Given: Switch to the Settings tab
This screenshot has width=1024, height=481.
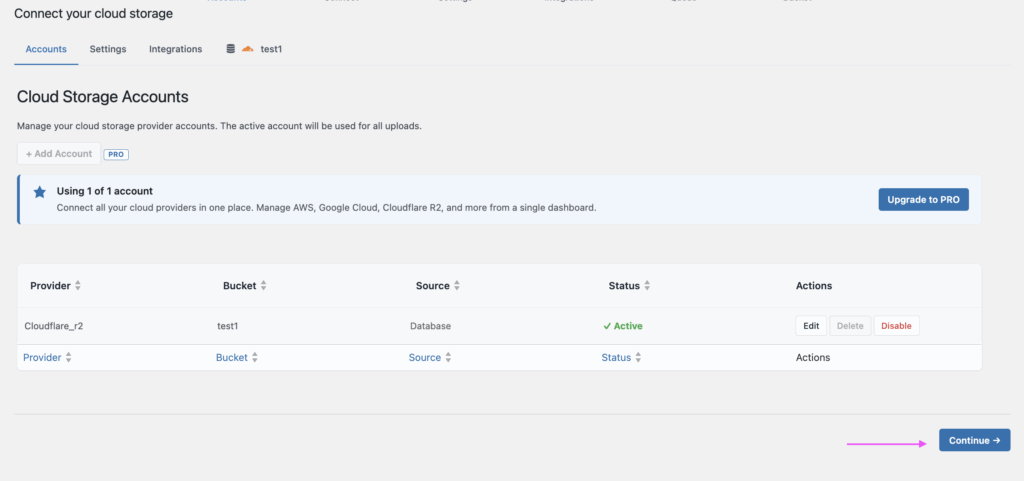Looking at the screenshot, I should point(108,49).
